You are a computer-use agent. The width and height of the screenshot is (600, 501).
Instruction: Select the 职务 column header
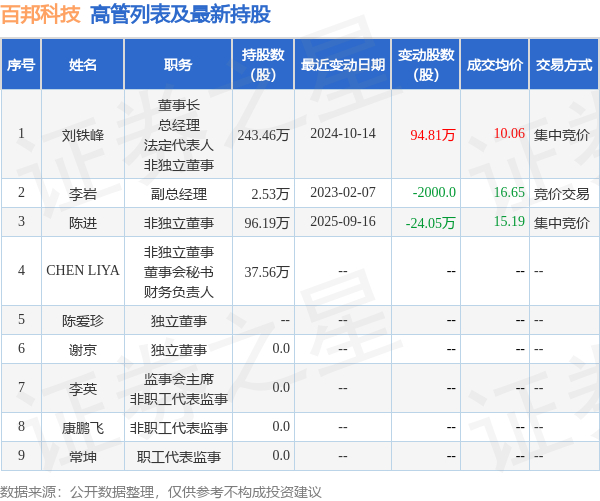pos(178,65)
